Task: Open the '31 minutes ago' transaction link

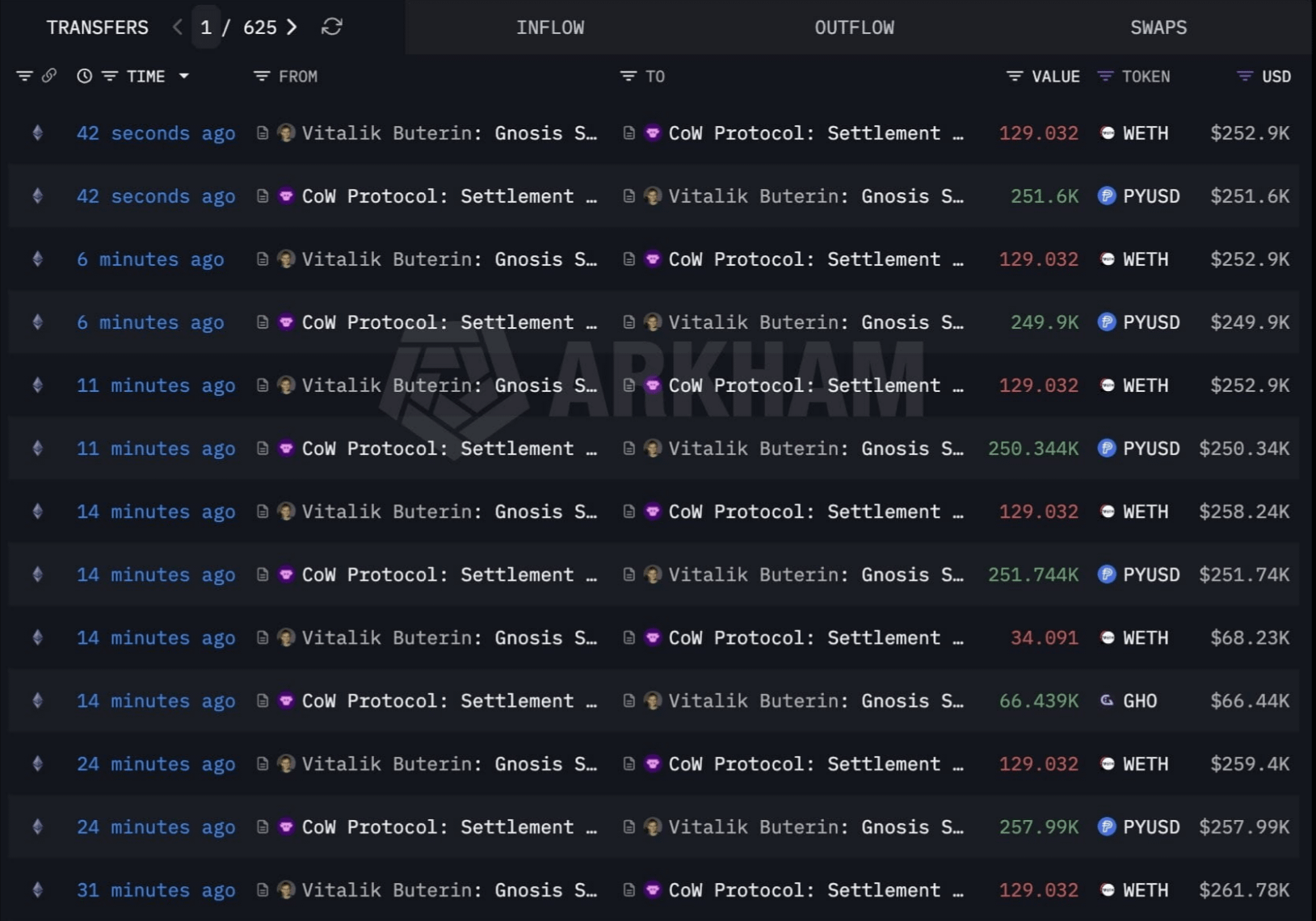Action: (x=156, y=889)
